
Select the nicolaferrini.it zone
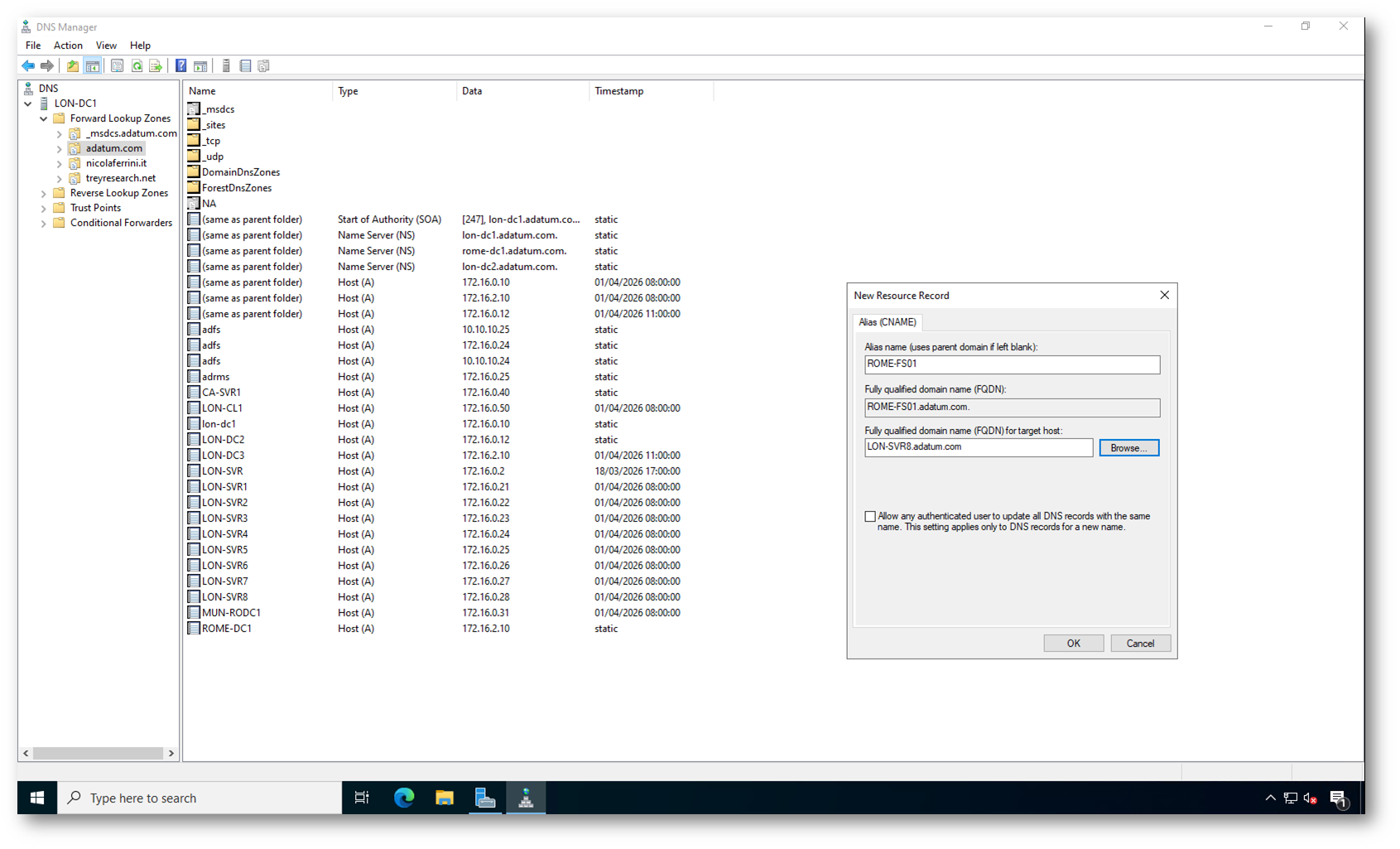[x=116, y=163]
